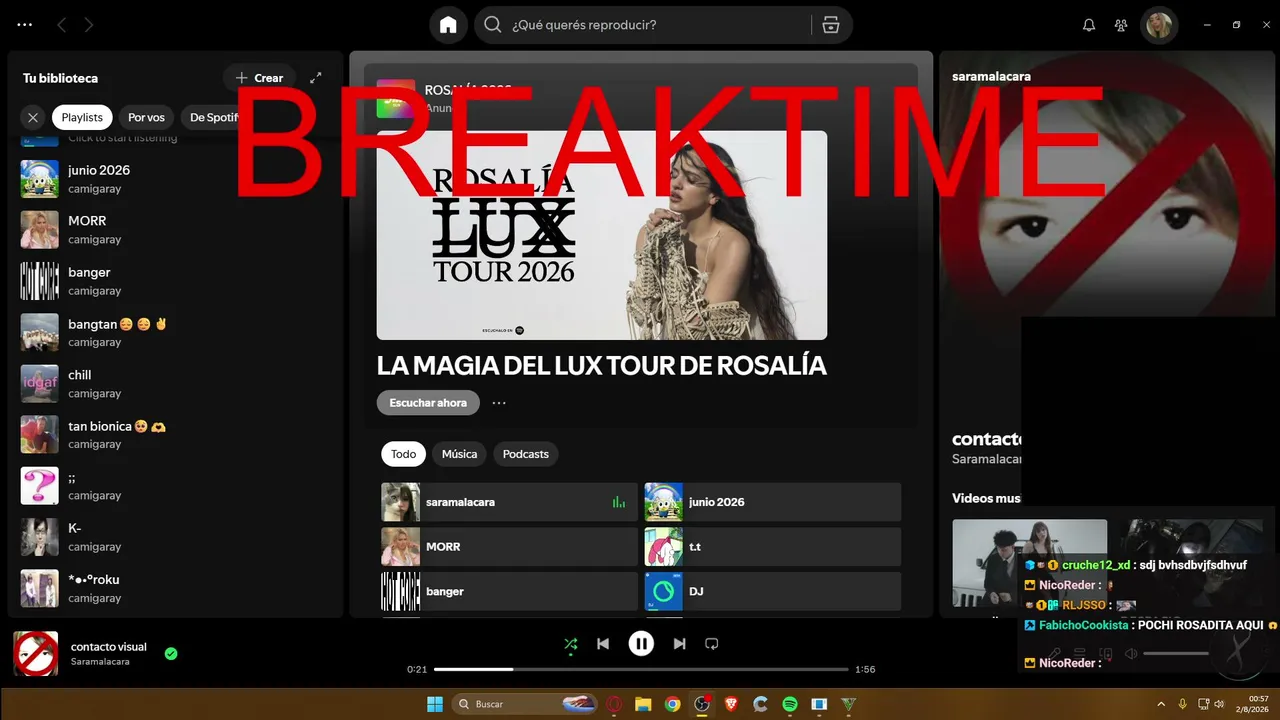This screenshot has width=1280, height=720.
Task: Open the profile avatar menu
Action: click(x=1159, y=25)
